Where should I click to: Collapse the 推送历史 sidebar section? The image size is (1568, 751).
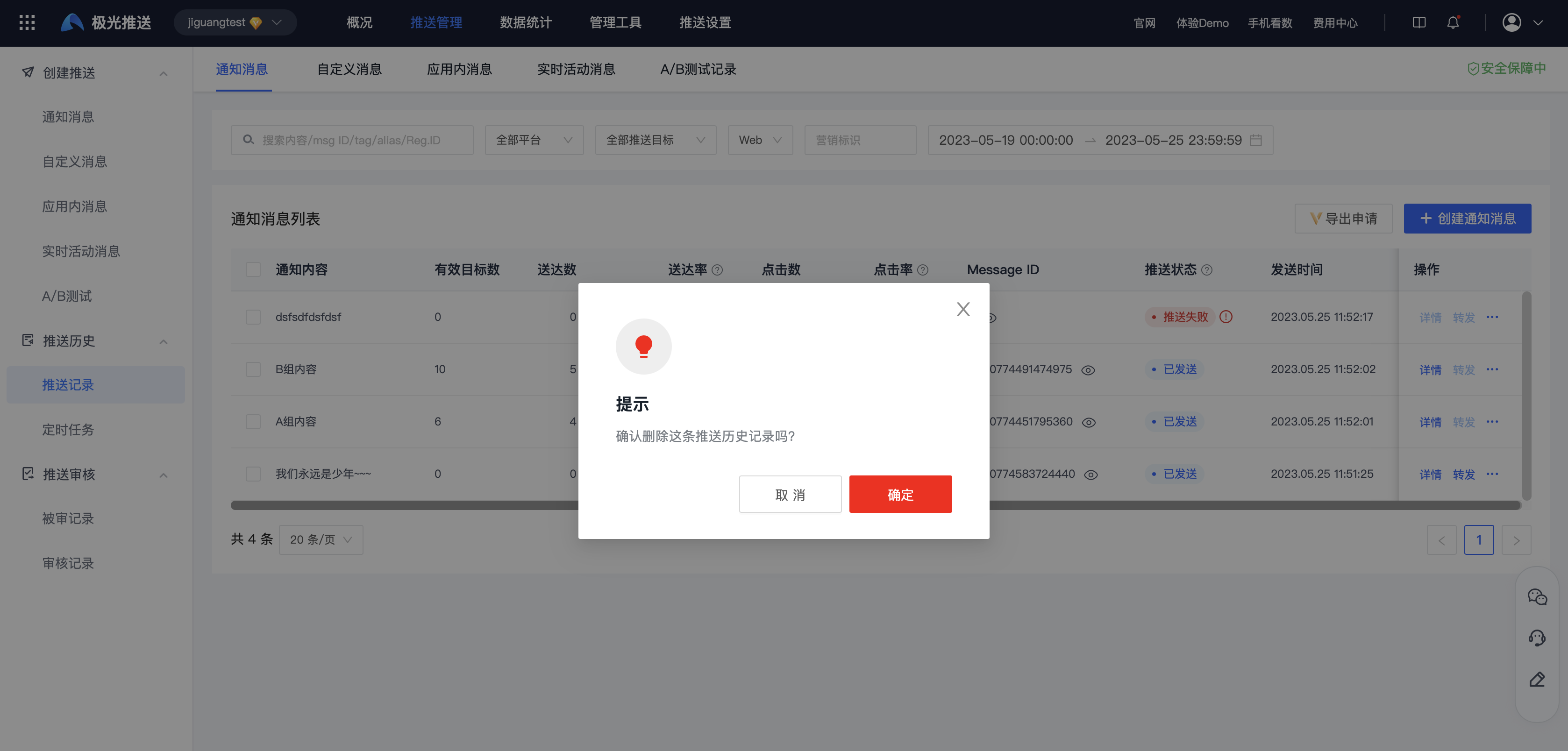(x=163, y=341)
